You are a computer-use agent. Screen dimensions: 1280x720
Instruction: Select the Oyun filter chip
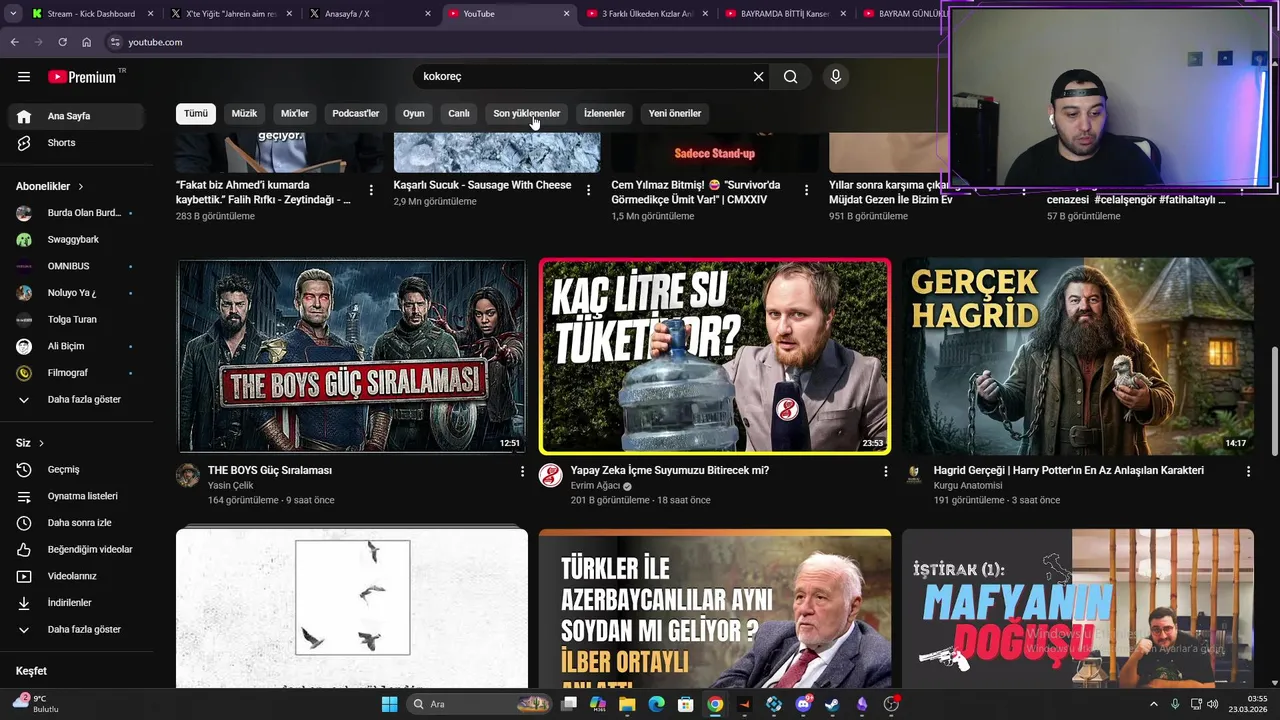click(414, 113)
